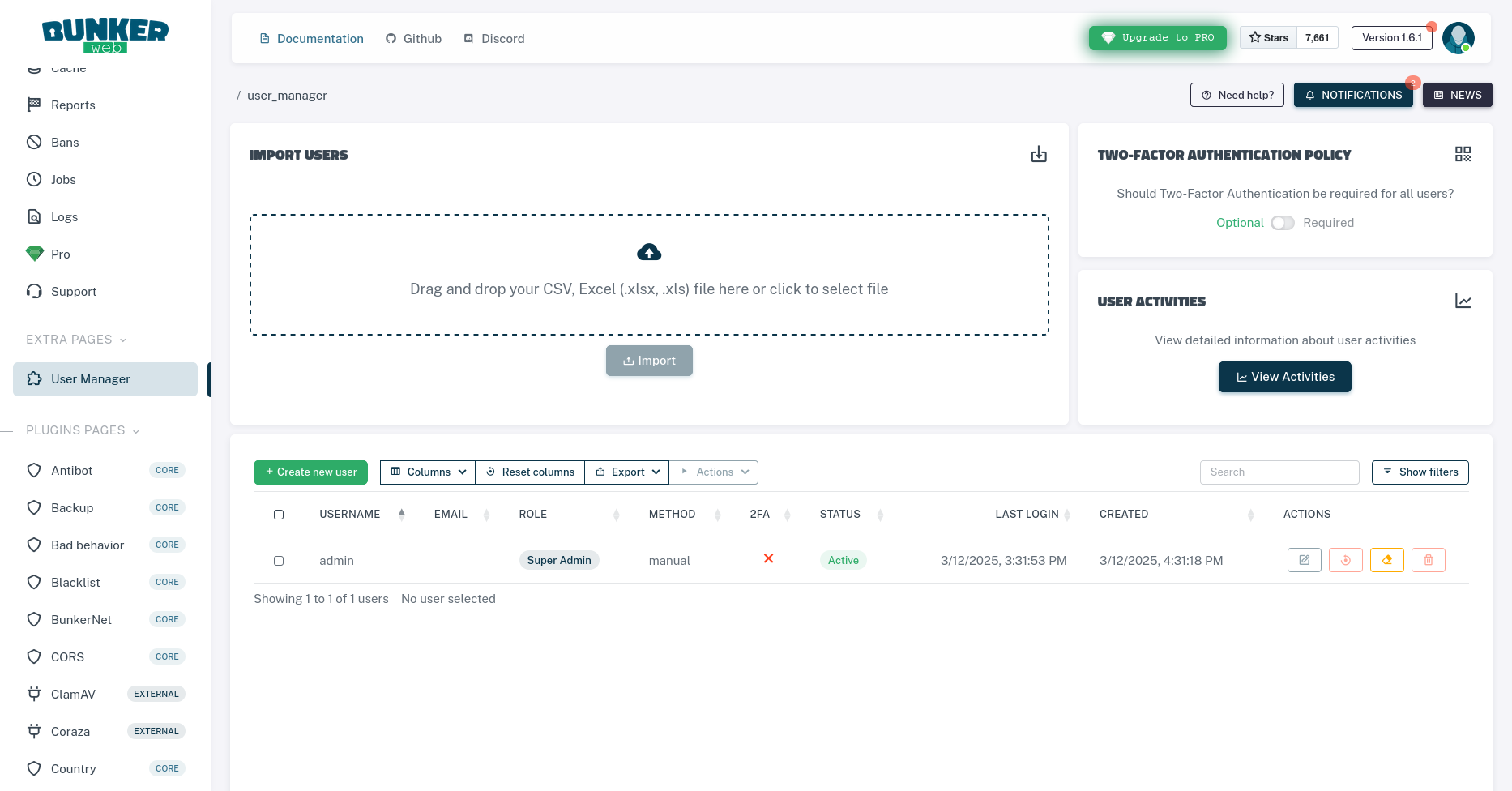Click the orange reset icon in admin row
This screenshot has width=1512, height=791.
coord(1345,560)
